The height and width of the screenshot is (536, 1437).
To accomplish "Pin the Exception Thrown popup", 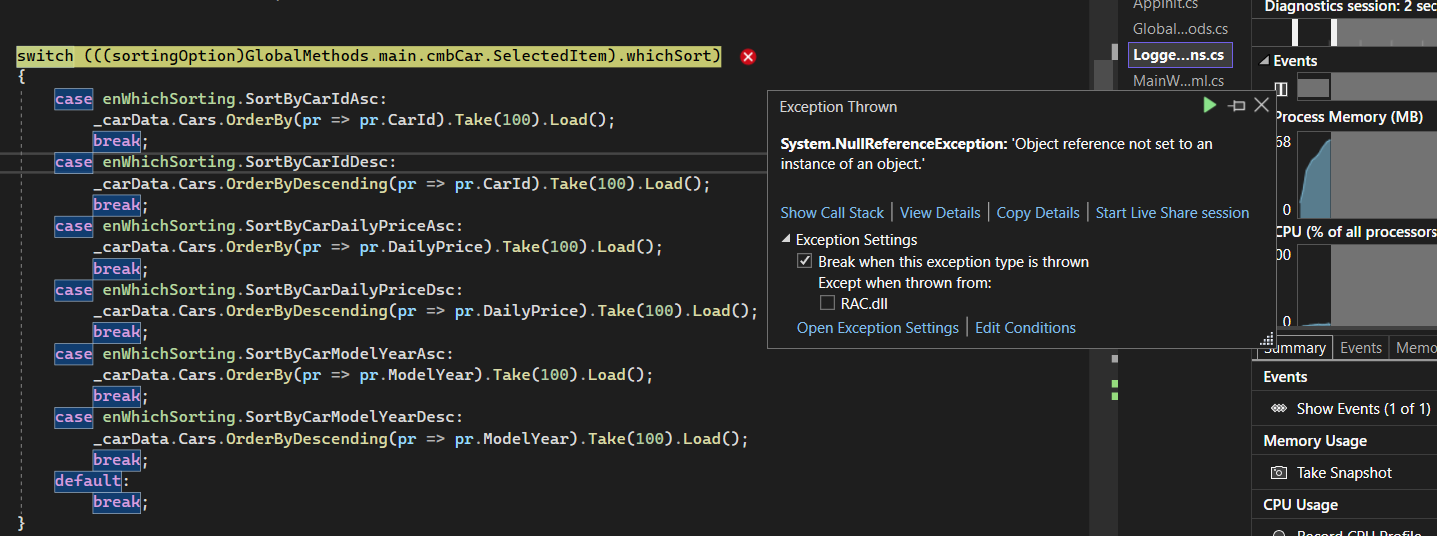I will 1237,106.
